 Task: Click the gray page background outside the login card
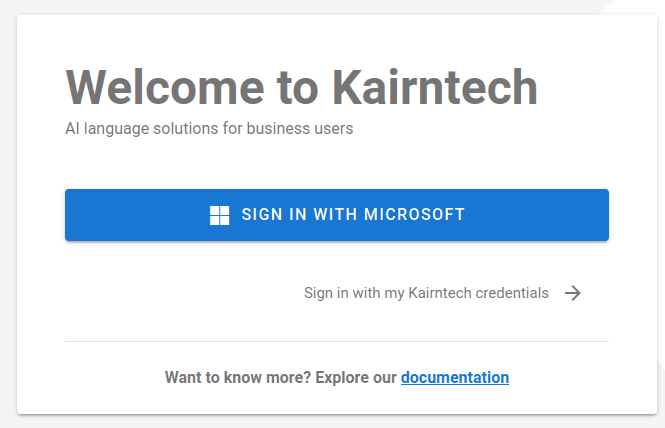[8, 212]
